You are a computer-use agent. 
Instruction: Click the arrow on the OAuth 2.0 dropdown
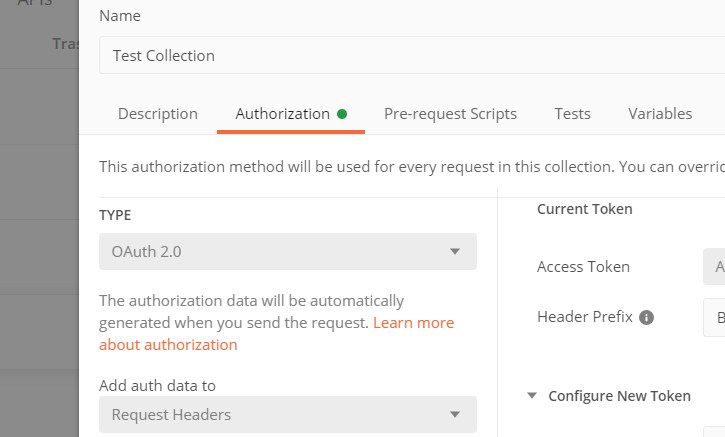455,252
